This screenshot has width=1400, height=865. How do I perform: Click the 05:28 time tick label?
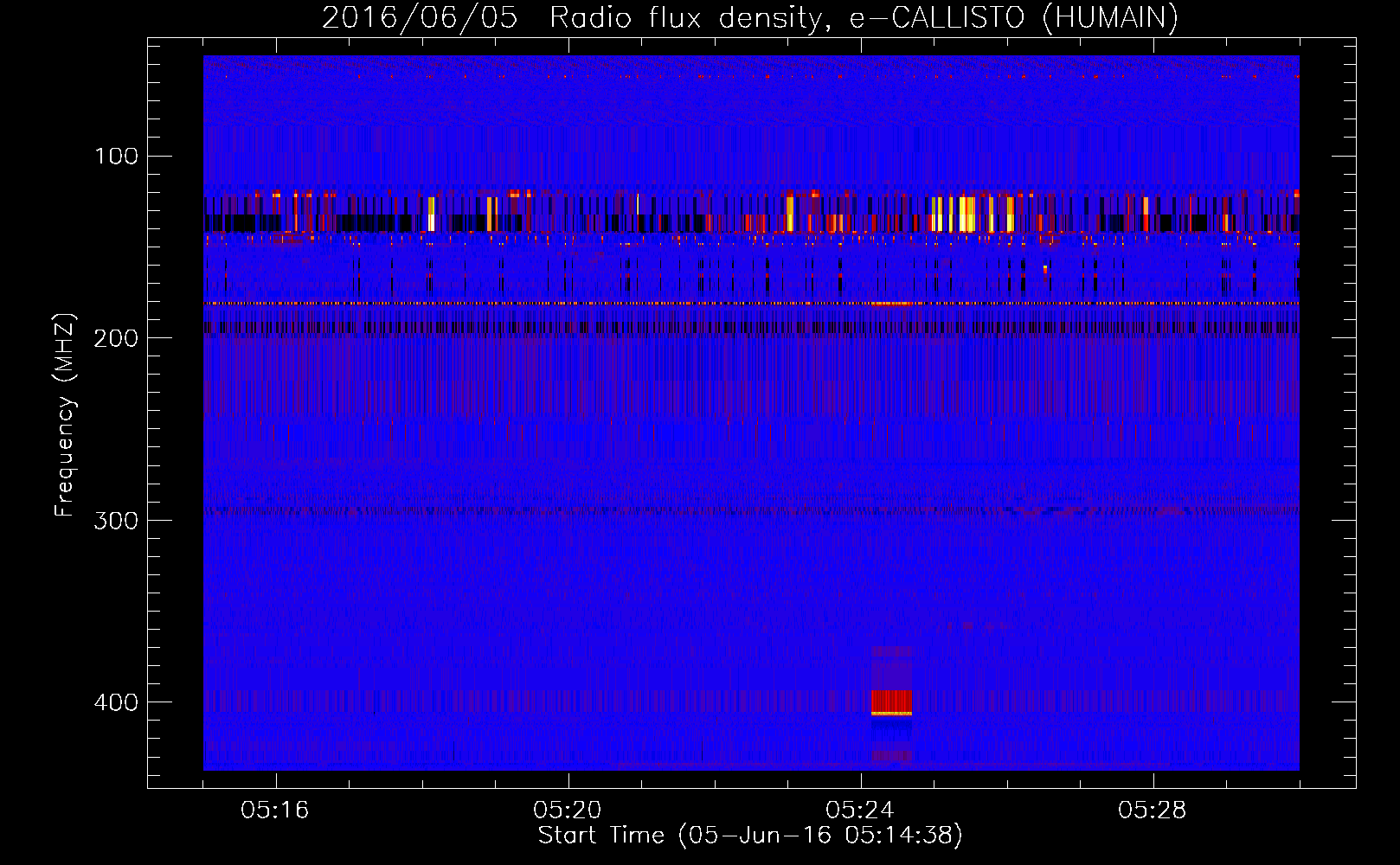pyautogui.click(x=1153, y=811)
